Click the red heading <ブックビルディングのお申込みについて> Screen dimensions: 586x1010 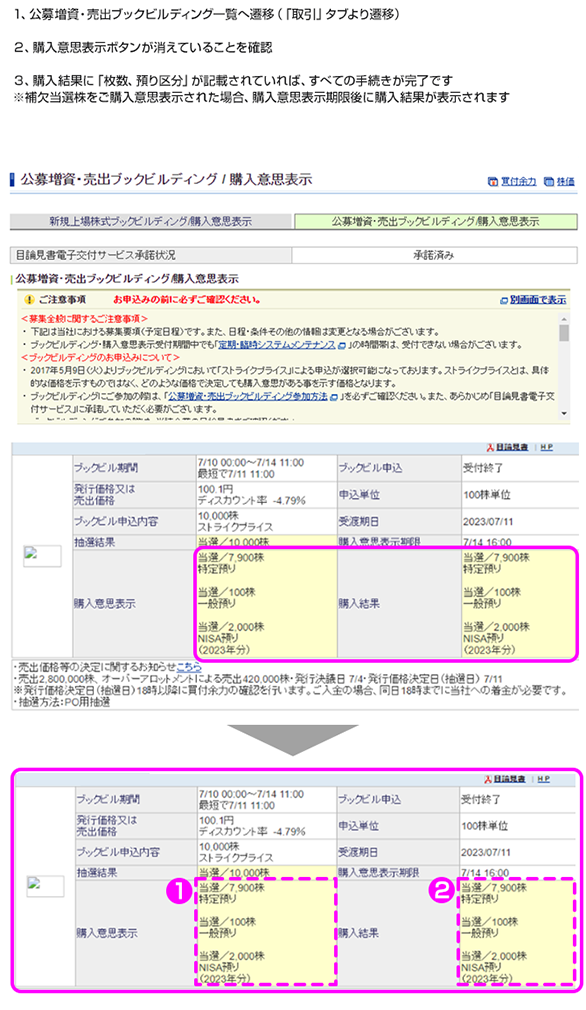(x=100, y=357)
